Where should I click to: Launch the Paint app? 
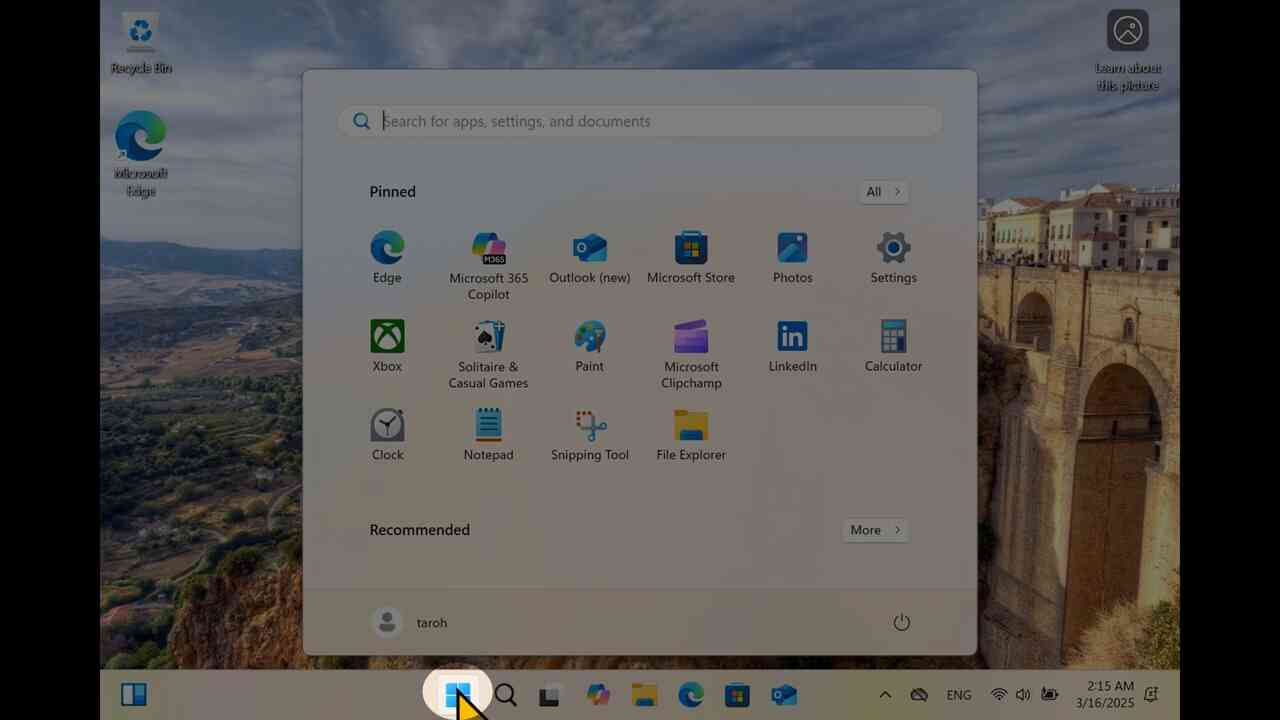[x=589, y=346]
